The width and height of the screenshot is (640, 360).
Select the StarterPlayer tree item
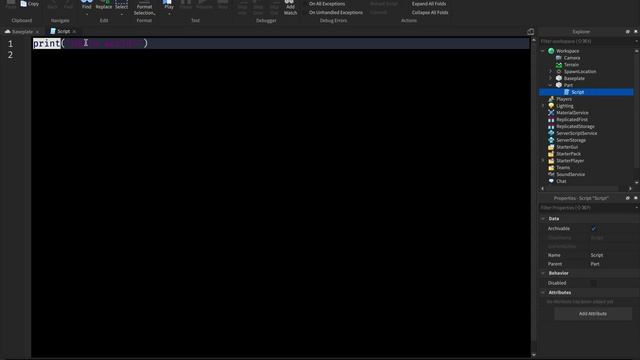click(x=570, y=161)
